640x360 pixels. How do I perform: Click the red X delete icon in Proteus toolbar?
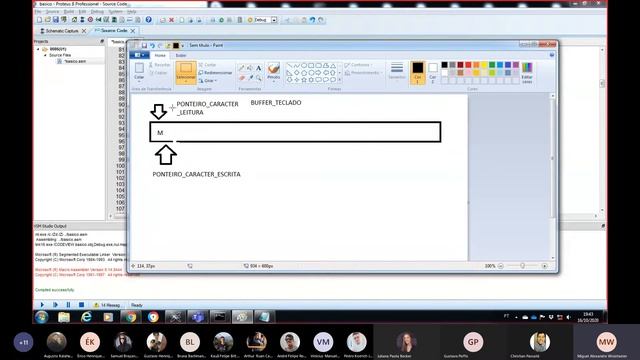[x=171, y=20]
